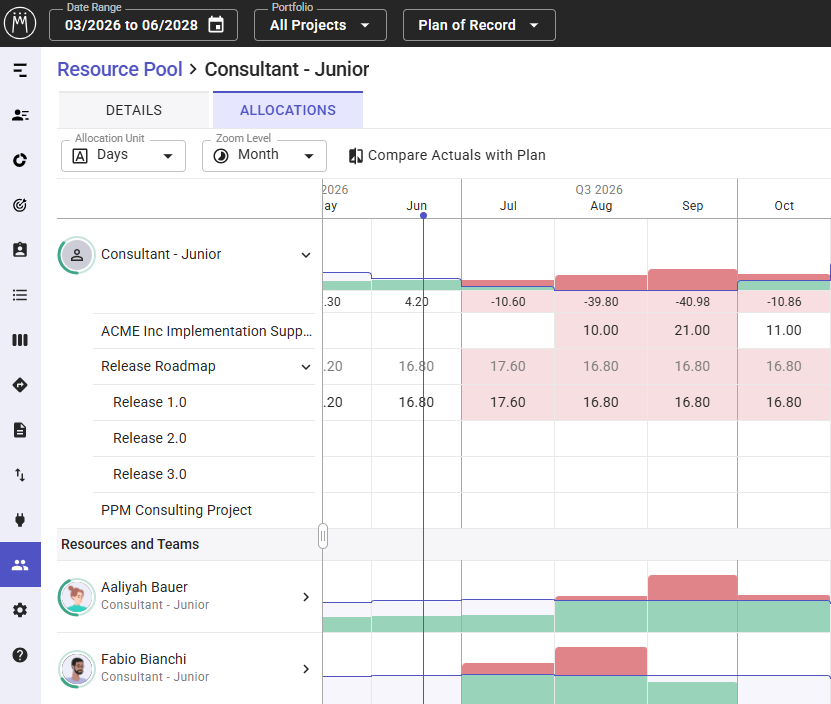Open the Zoom Level Month dropdown
Viewport: 831px width, 704px height.
[264, 156]
